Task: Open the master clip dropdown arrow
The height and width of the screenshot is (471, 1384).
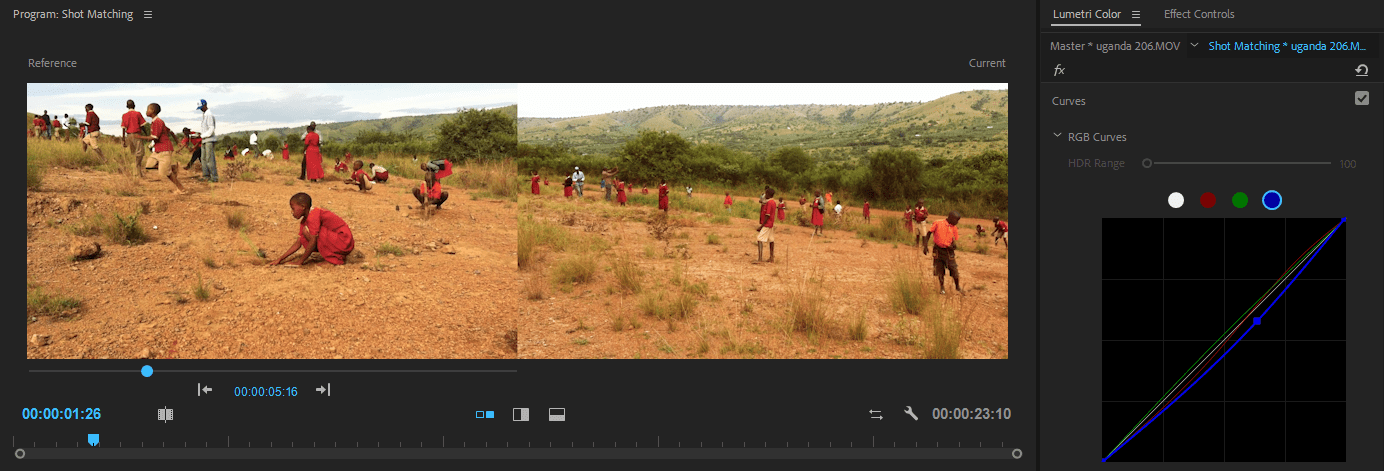Action: pos(1194,46)
